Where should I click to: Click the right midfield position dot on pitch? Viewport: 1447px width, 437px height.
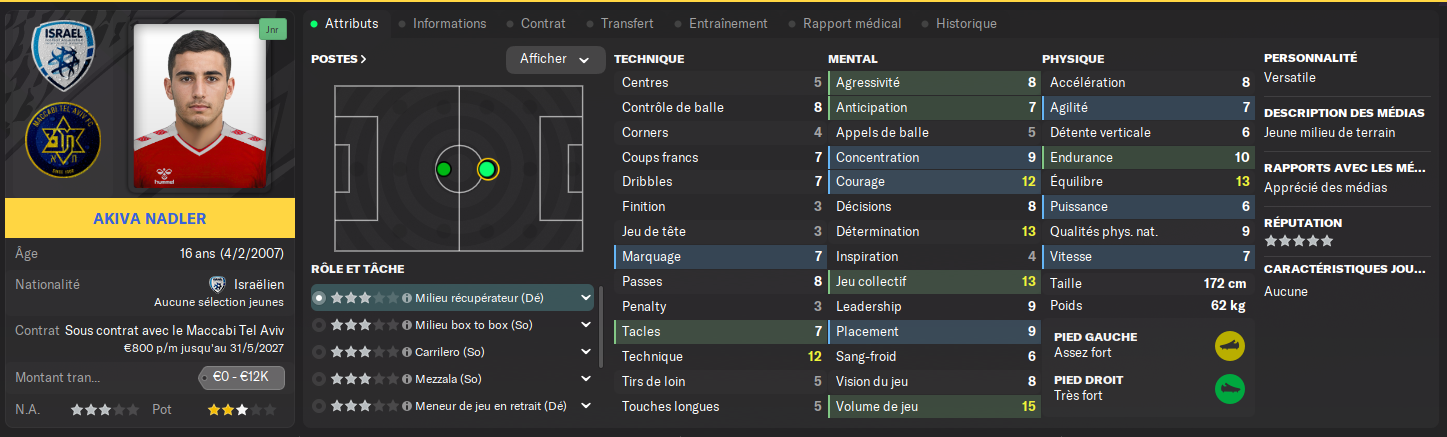tap(487, 169)
